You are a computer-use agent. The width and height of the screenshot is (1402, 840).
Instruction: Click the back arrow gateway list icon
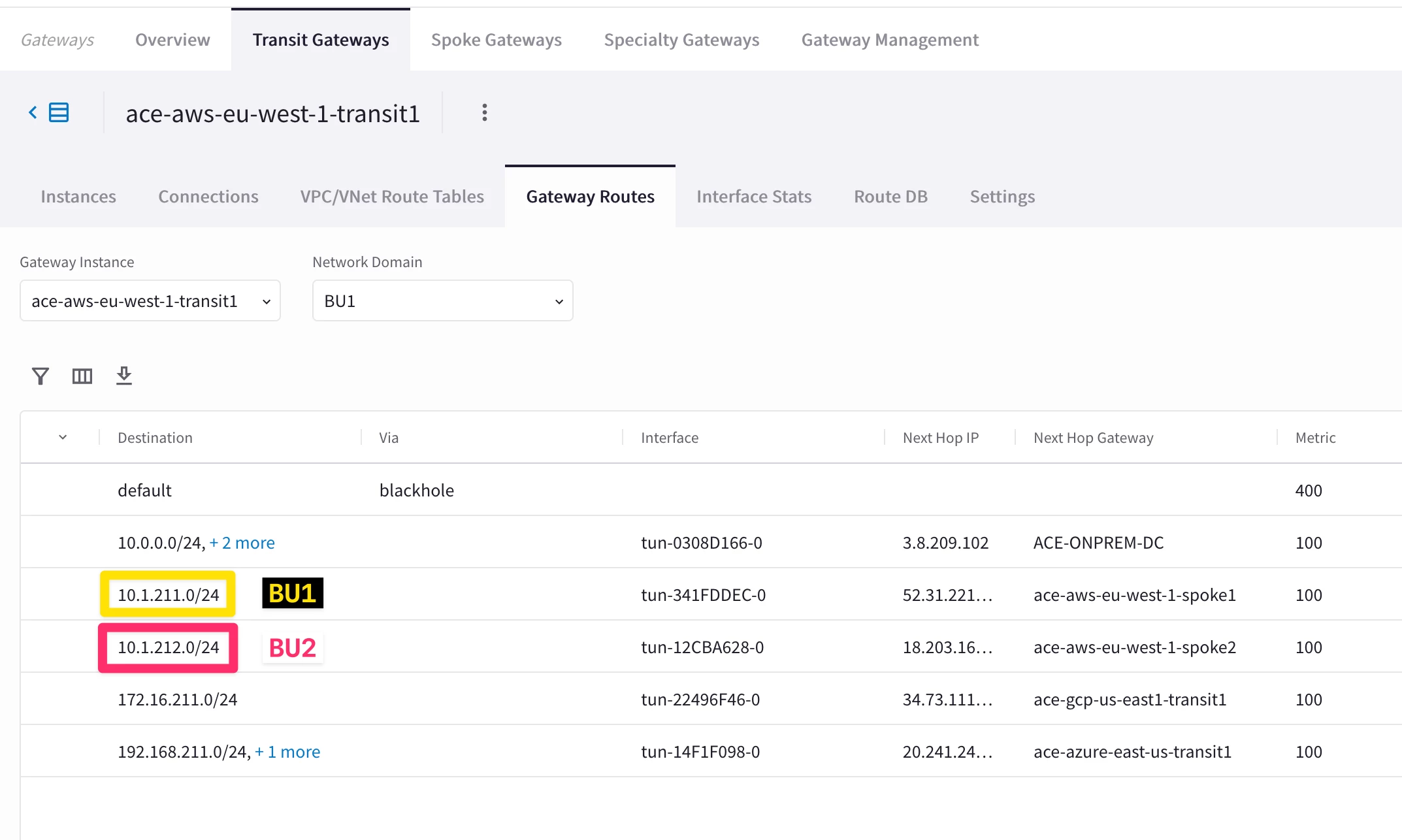tap(48, 113)
